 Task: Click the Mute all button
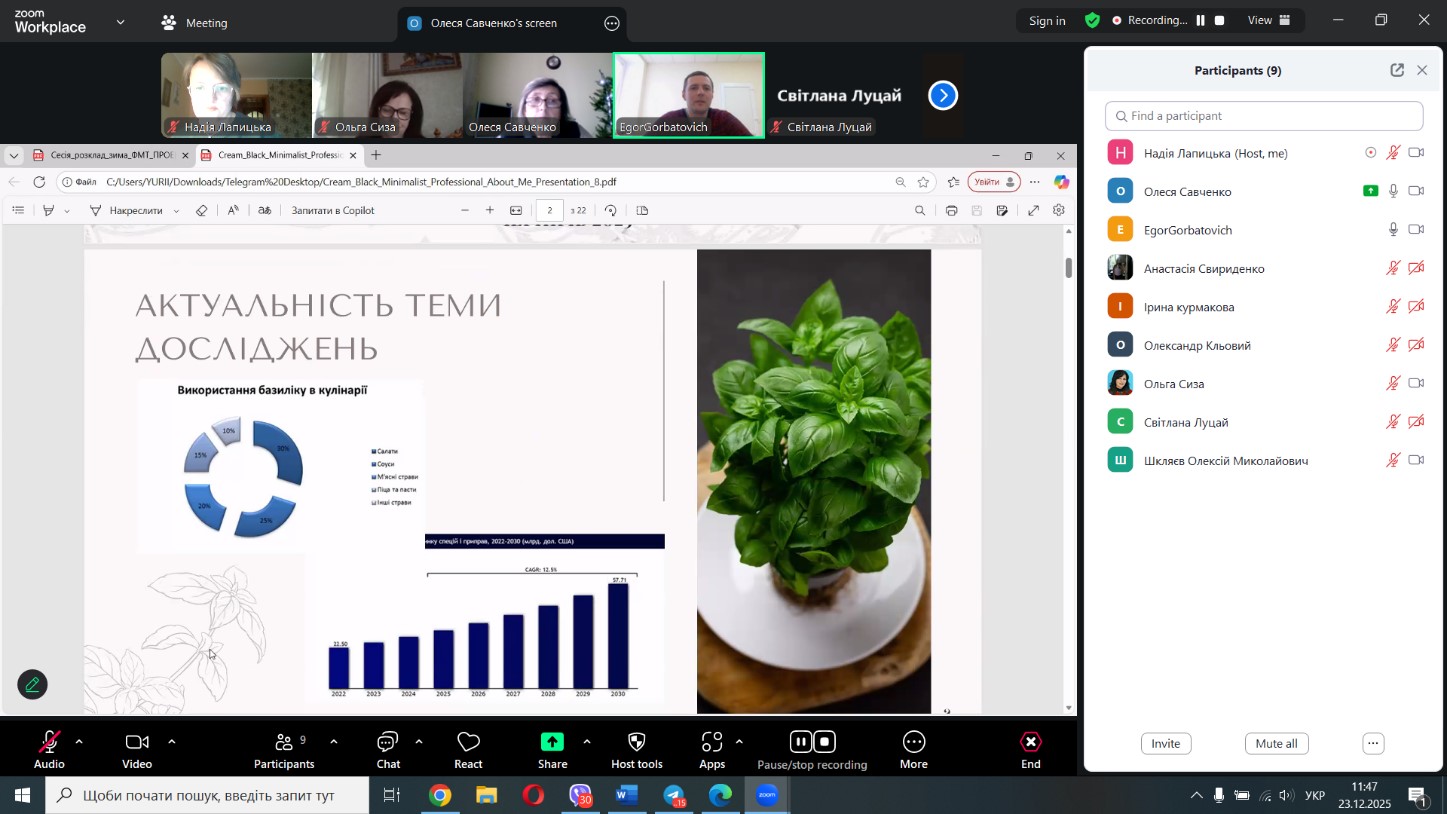pyautogui.click(x=1276, y=743)
